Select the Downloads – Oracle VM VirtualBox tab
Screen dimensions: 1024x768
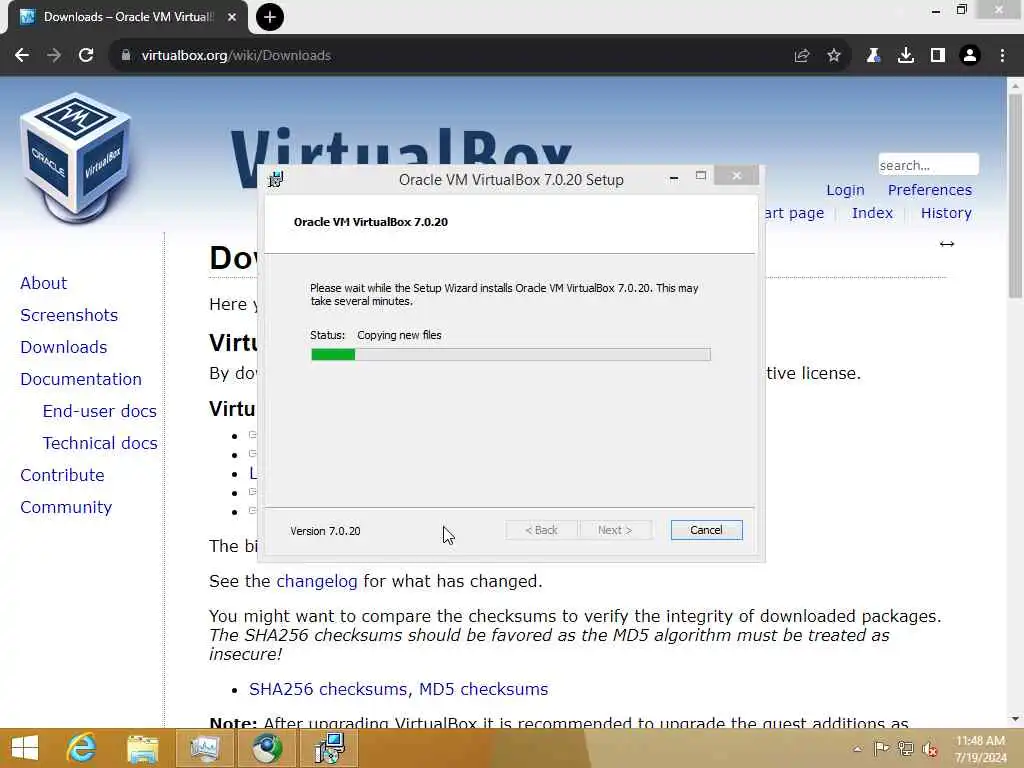(x=128, y=17)
